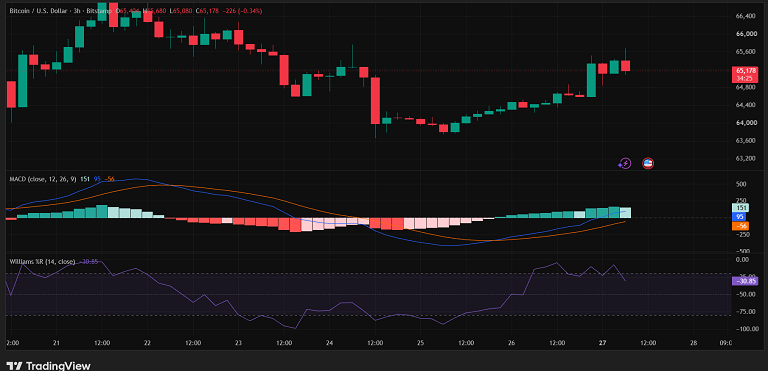Viewport: 768px width, 371px height.
Task: Click the 22 date label on time axis
Action: (x=147, y=343)
